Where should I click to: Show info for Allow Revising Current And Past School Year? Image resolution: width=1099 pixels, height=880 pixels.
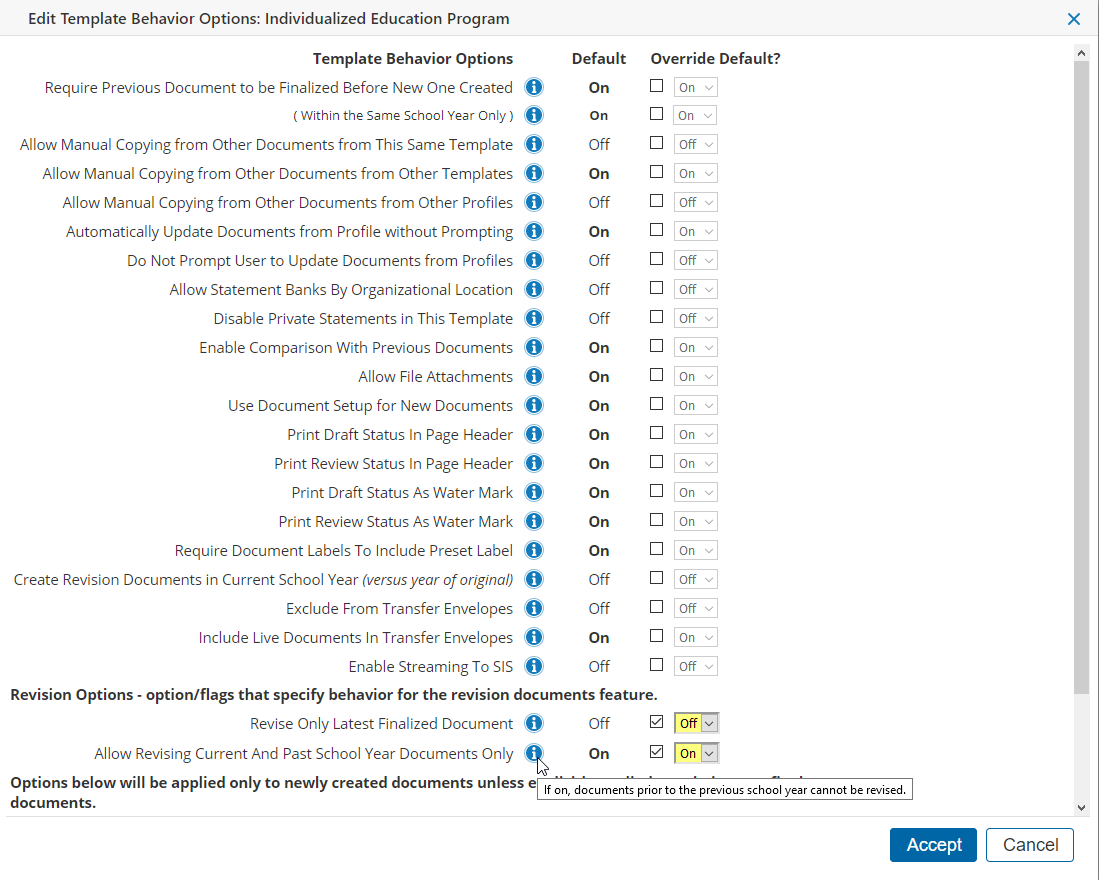tap(533, 753)
